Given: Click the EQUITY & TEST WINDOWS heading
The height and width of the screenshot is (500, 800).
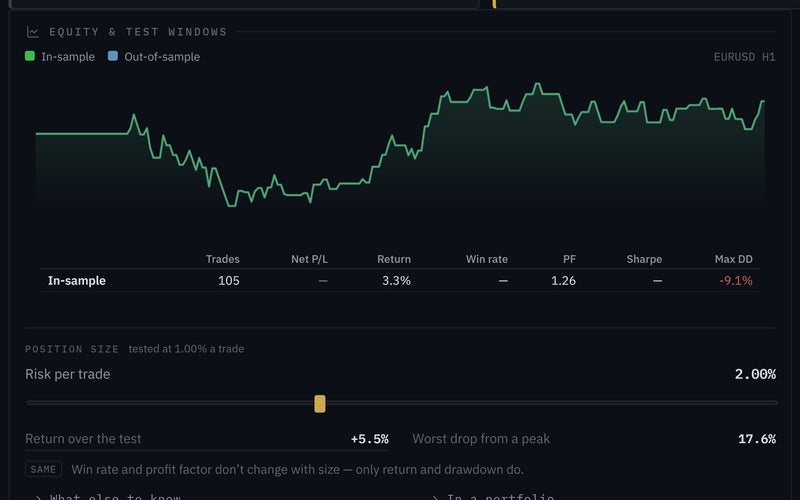Looking at the screenshot, I should pyautogui.click(x=138, y=32).
